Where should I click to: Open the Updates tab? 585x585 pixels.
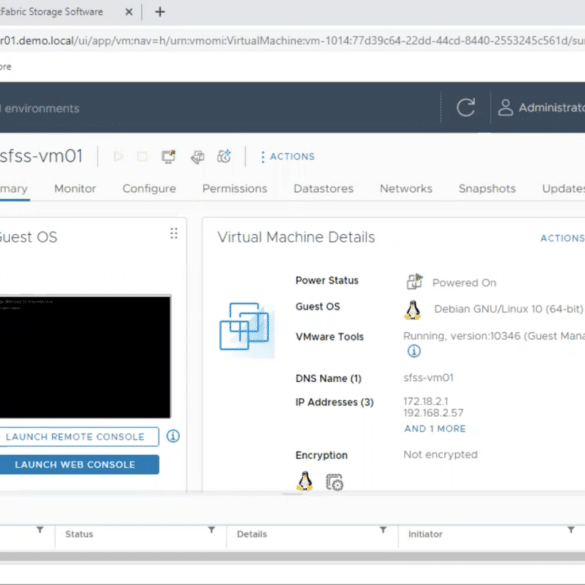[563, 189]
